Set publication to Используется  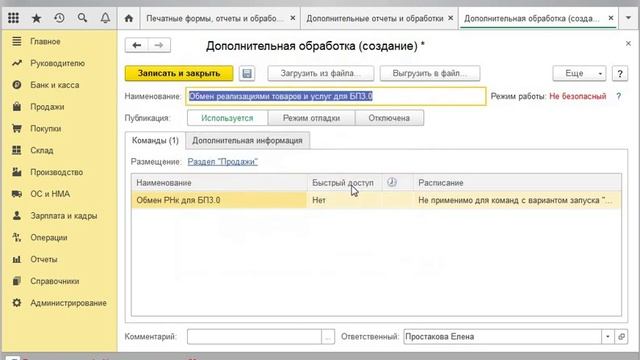tap(227, 118)
